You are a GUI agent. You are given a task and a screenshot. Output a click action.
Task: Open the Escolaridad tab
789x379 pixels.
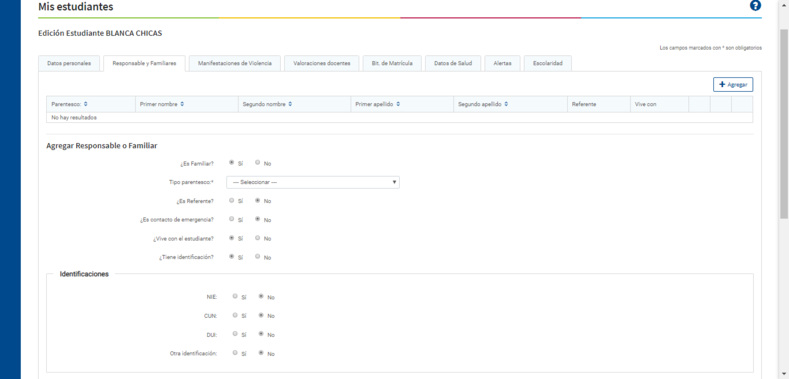point(547,63)
